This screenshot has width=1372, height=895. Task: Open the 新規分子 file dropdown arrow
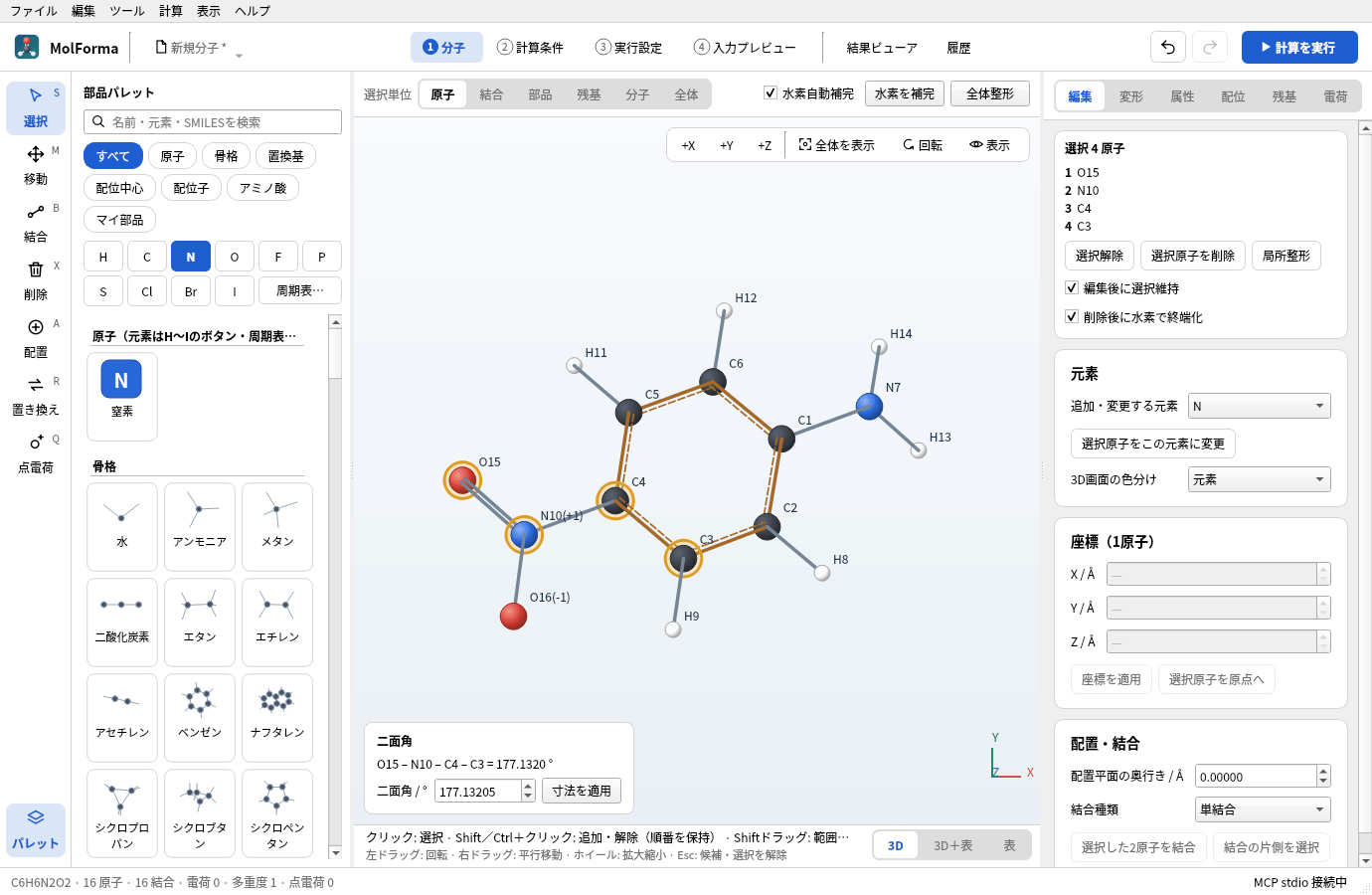tap(239, 55)
